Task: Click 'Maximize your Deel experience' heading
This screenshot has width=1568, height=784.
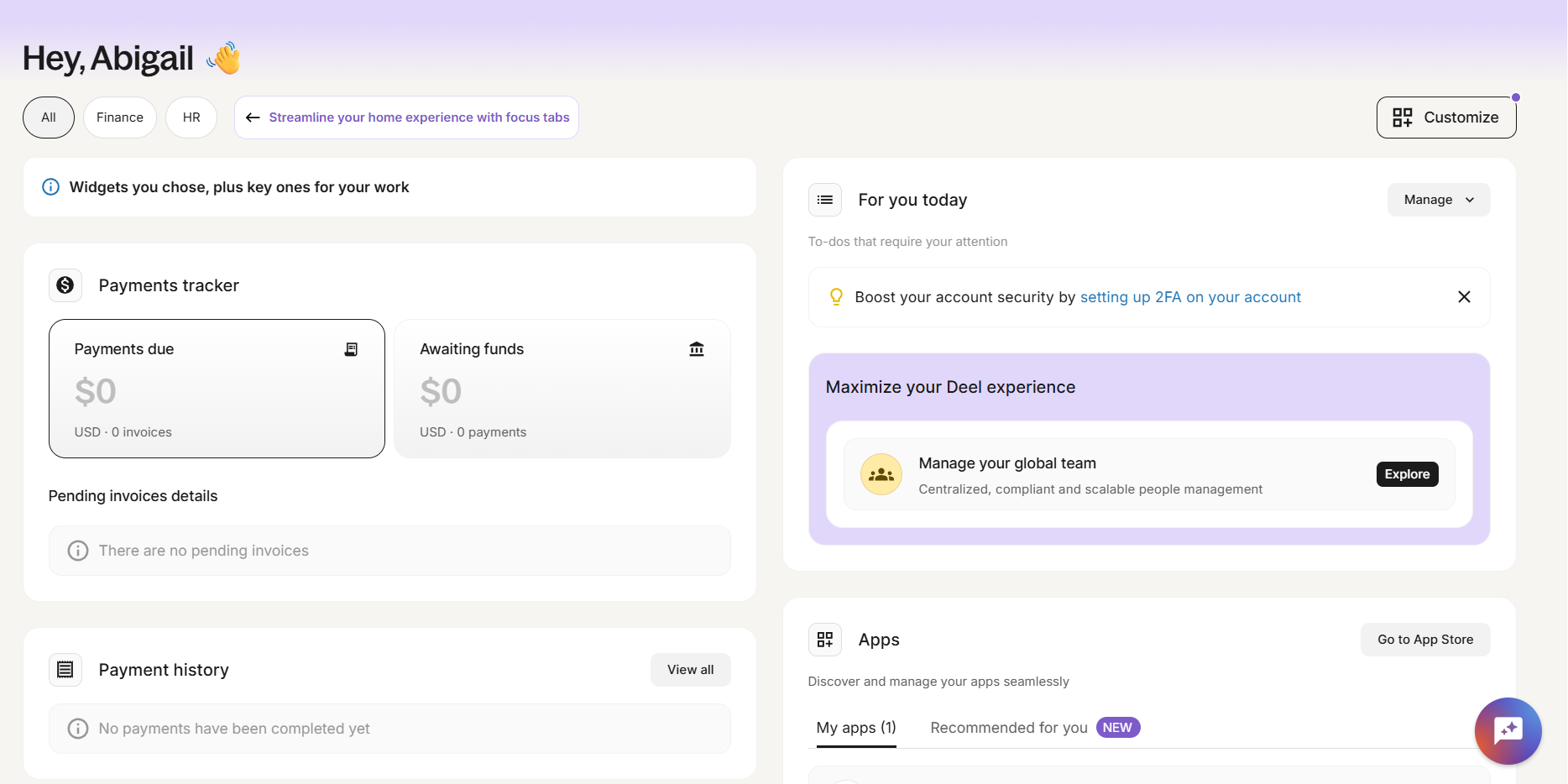Action: coord(950,387)
